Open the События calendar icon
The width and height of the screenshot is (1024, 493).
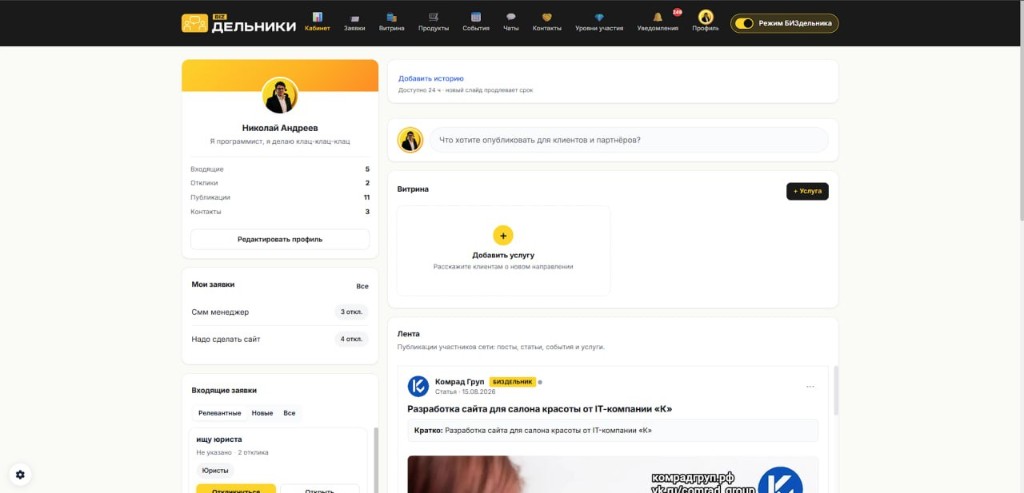coord(475,18)
